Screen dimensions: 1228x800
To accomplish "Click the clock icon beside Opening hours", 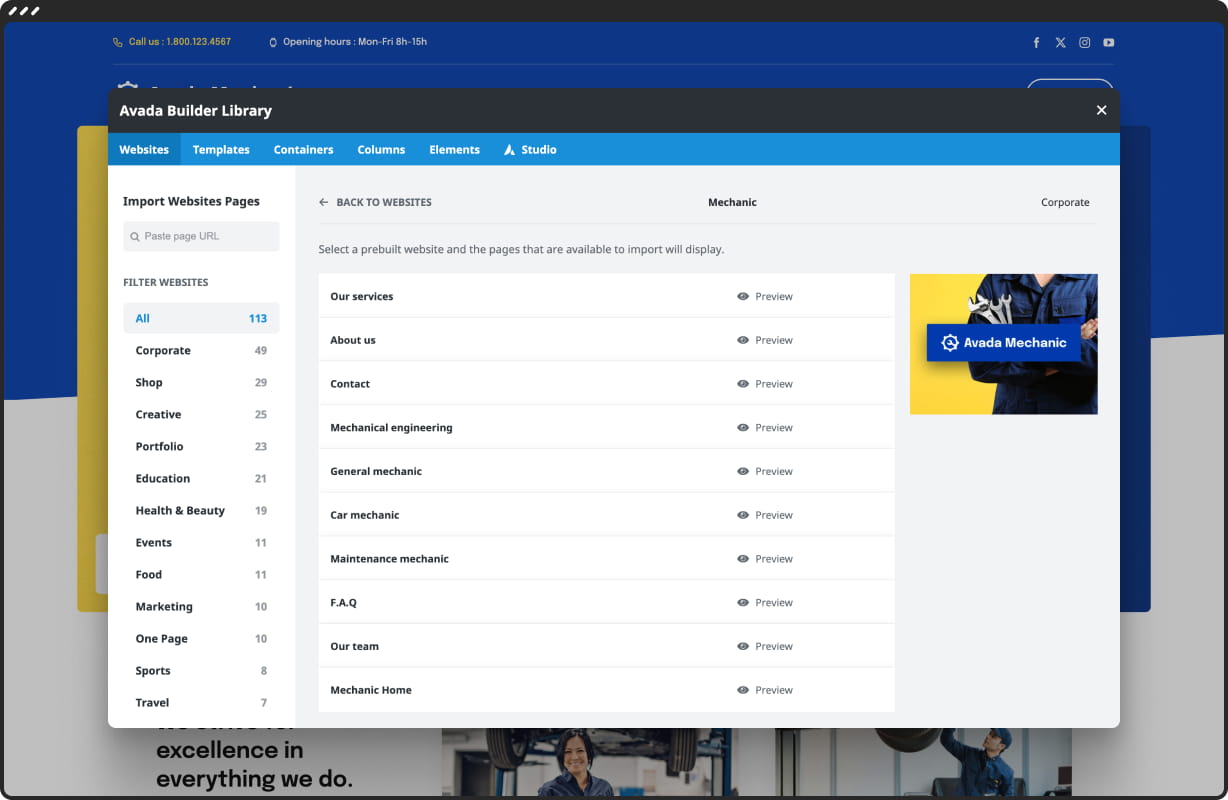I will [273, 42].
